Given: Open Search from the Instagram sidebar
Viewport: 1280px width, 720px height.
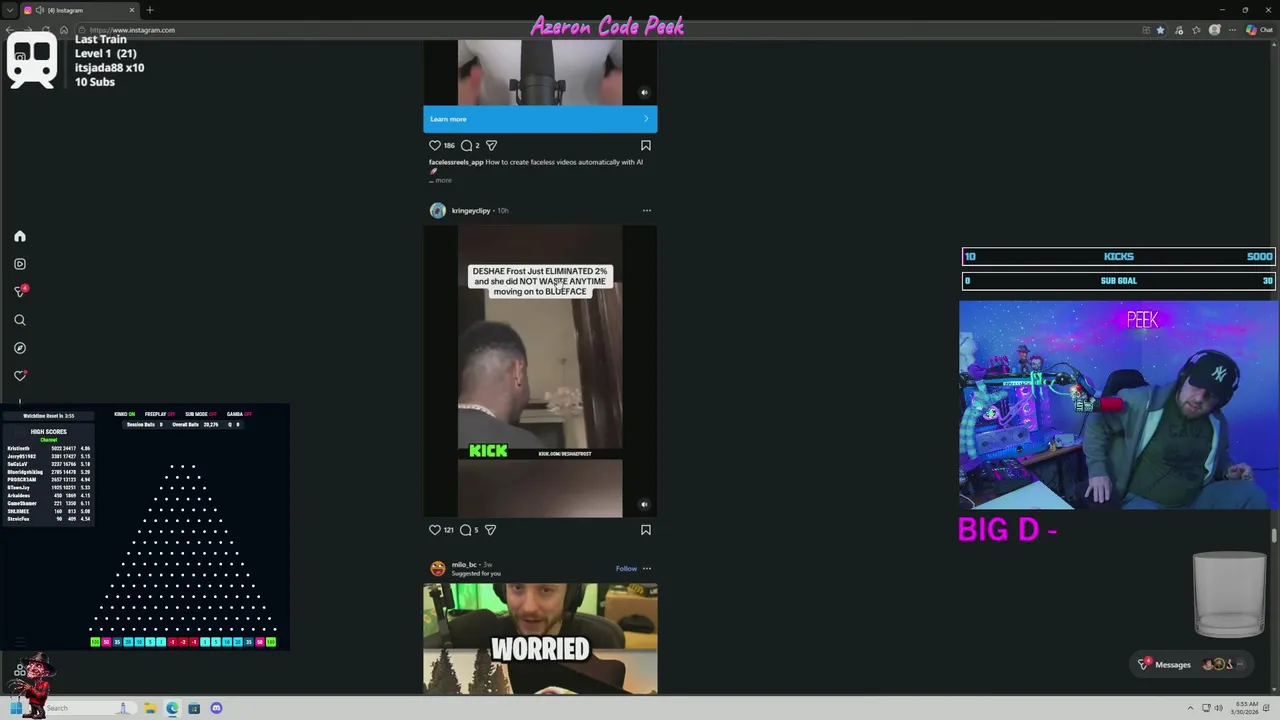Looking at the screenshot, I should [20, 320].
